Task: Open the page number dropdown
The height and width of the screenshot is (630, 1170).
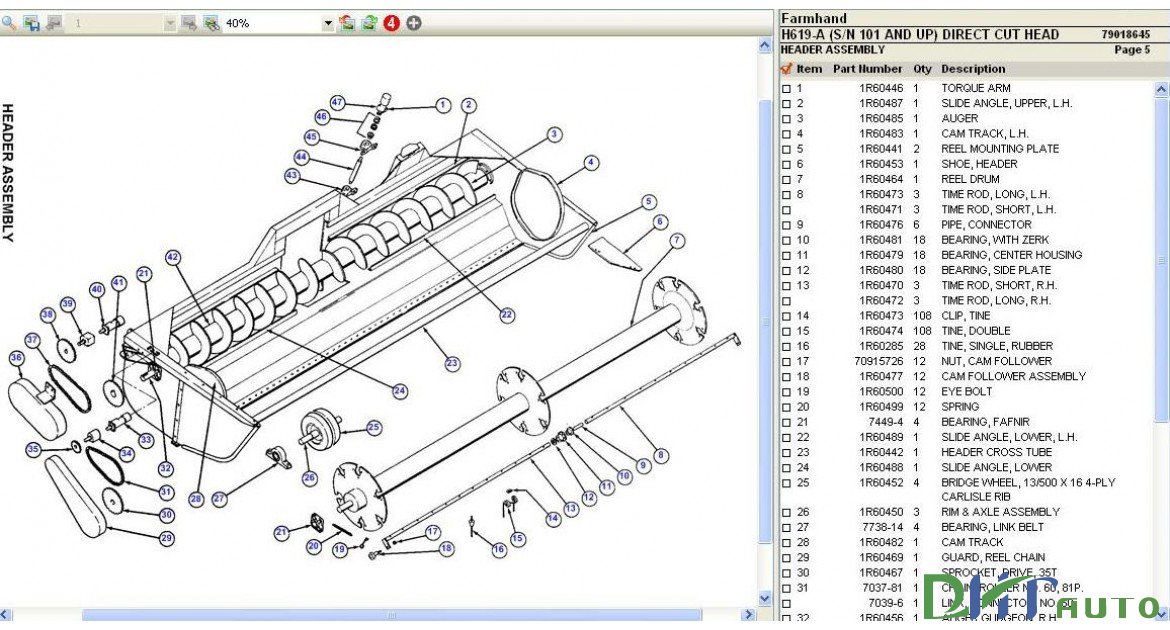Action: coord(168,22)
